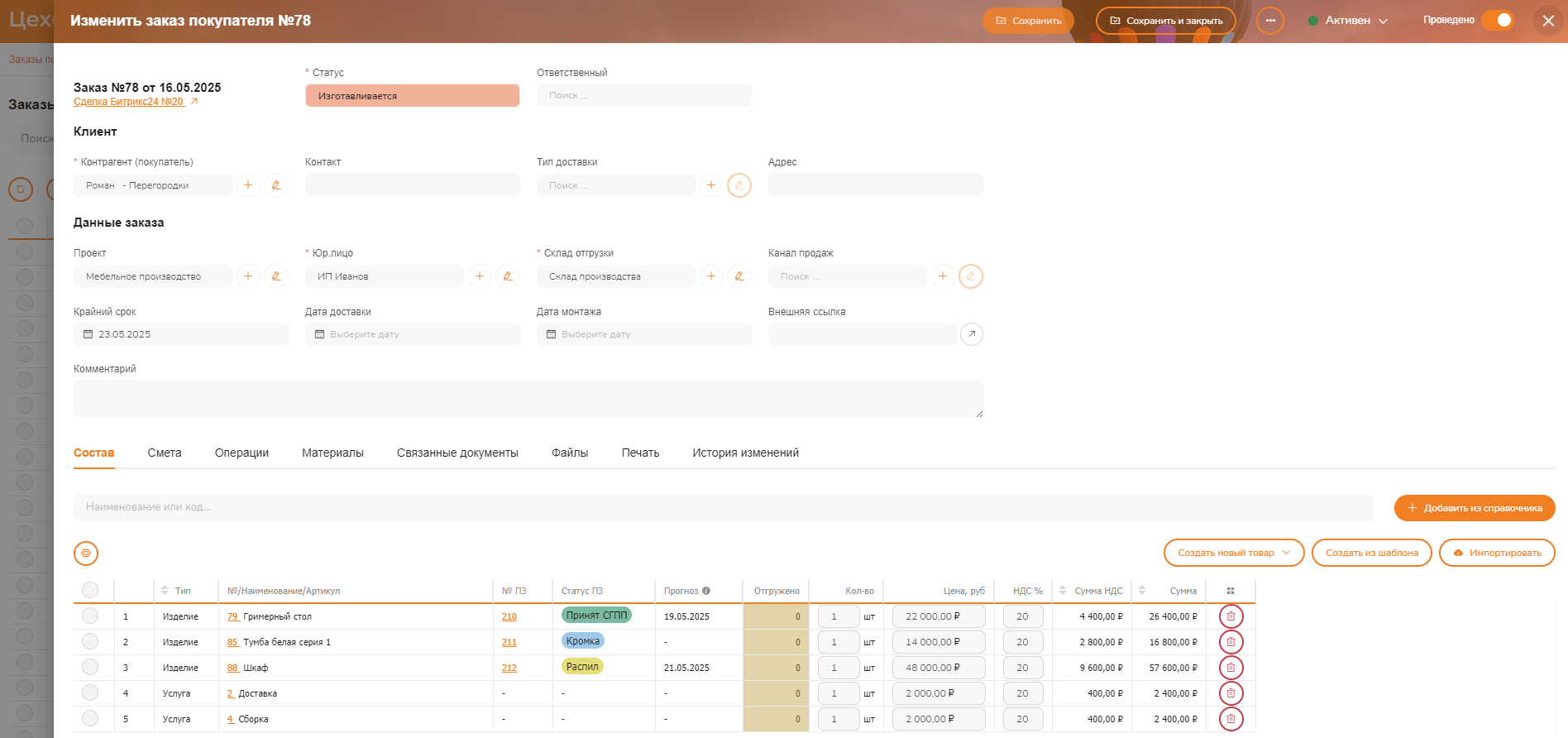The image size is (1568, 738).
Task: Switch to the Смета tab
Action: [x=165, y=453]
